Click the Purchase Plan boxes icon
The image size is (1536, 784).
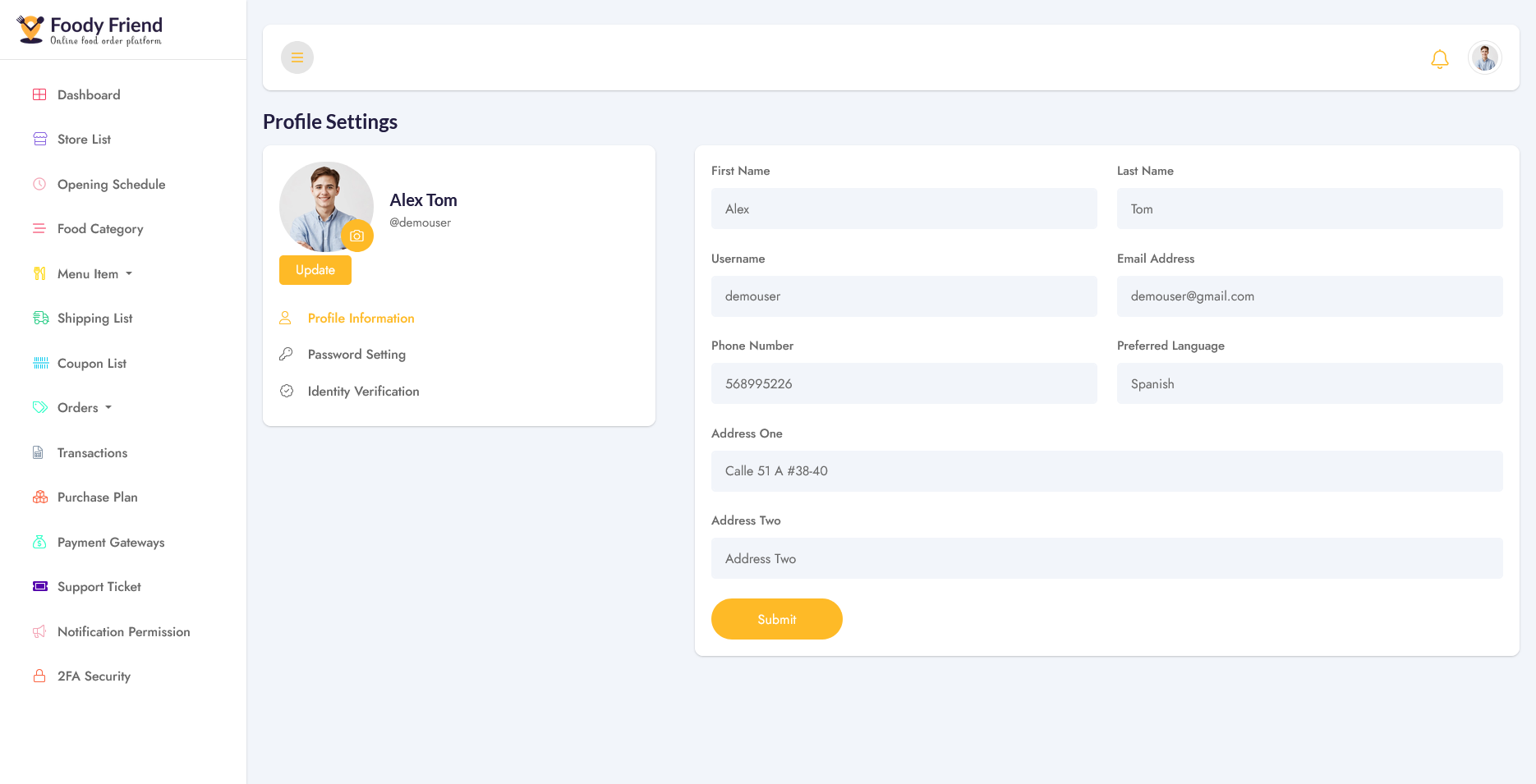(x=40, y=497)
